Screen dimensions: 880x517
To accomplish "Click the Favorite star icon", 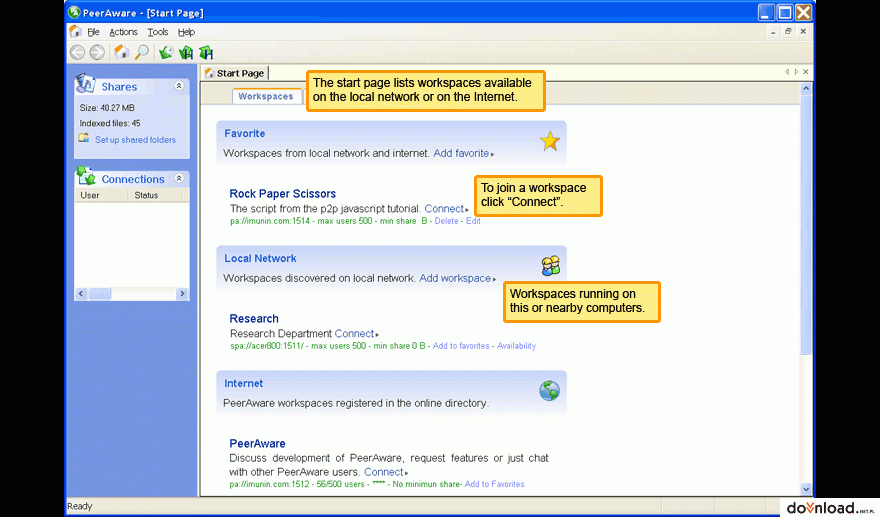I will point(550,141).
